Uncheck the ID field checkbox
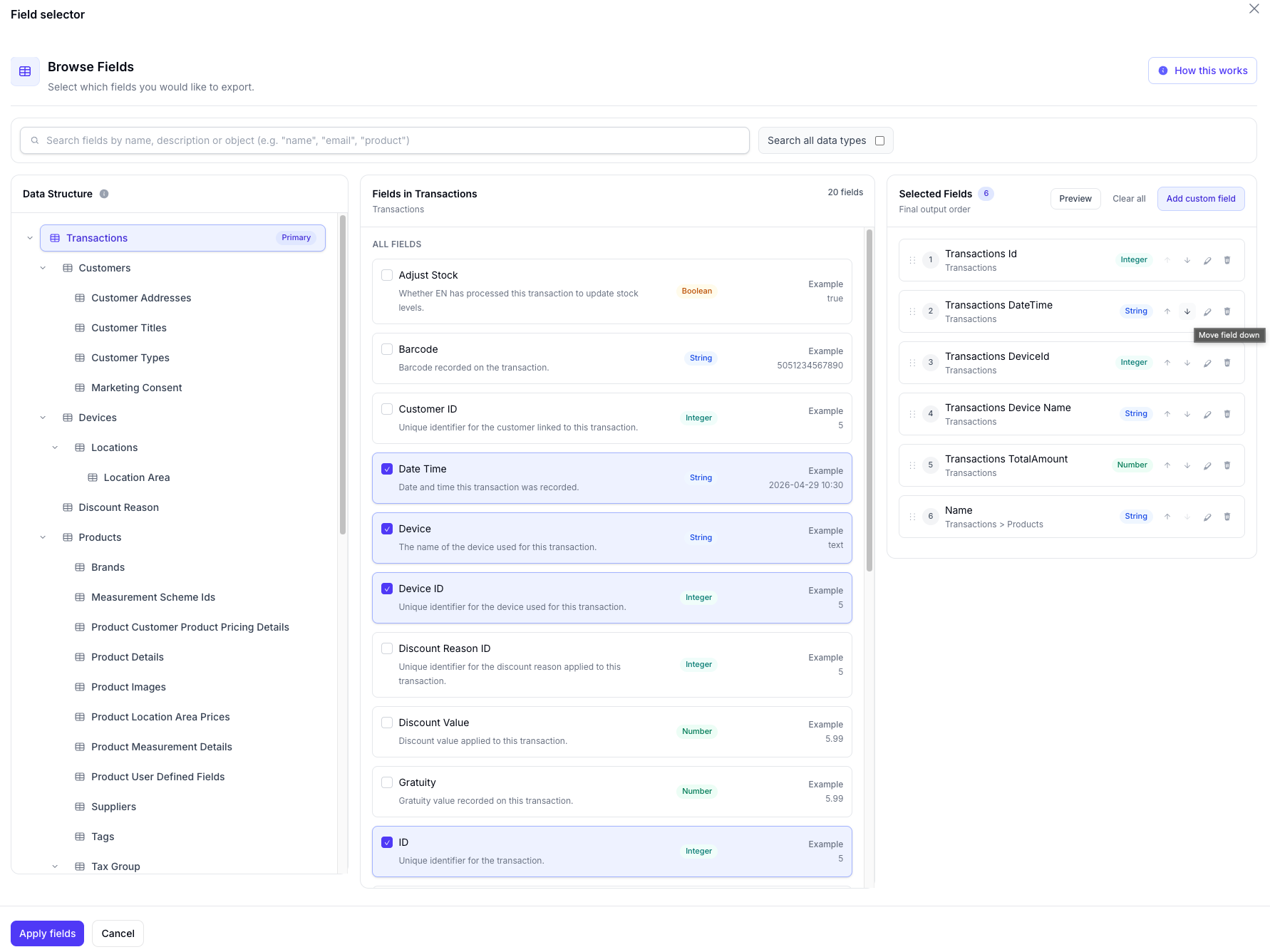The image size is (1270, 952). tap(387, 842)
